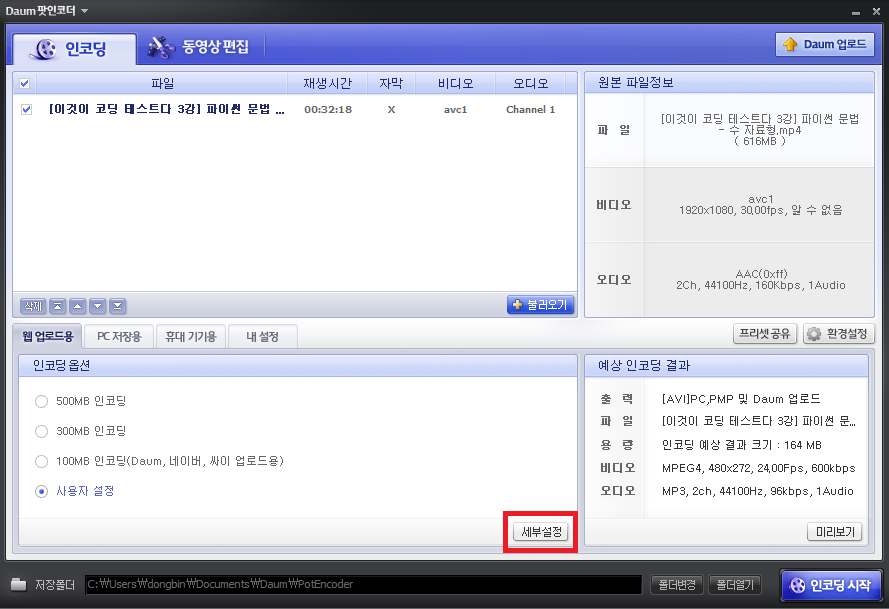Sort by the 파일 column header
Screen dimensions: 889x609
[x=162, y=83]
